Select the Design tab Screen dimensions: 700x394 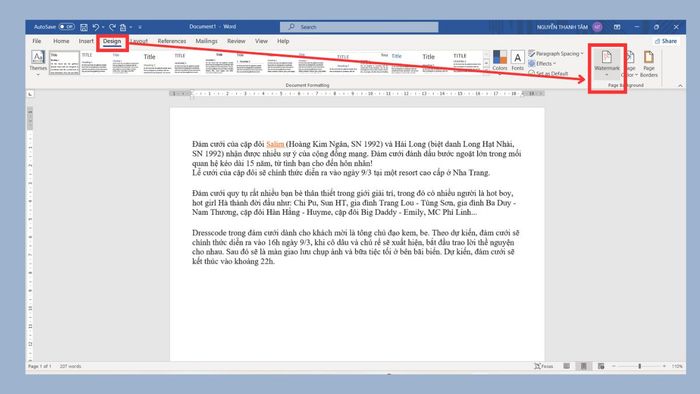(112, 41)
